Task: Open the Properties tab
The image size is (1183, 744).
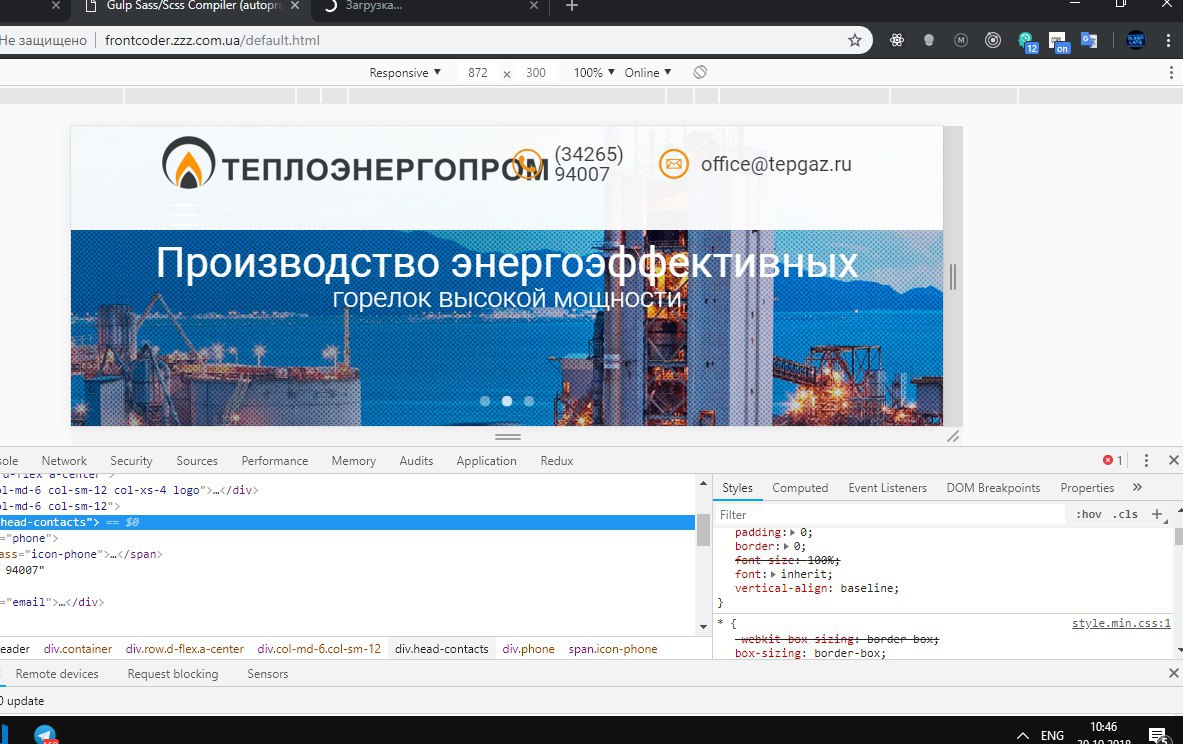Action: 1087,487
